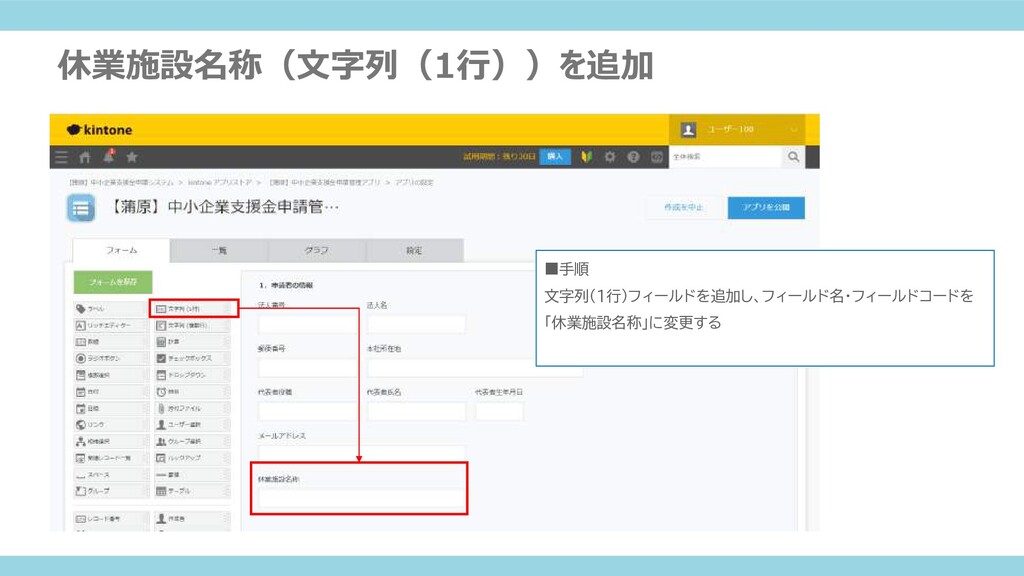Switch to the 一覧 tab
1024x576 pixels.
tap(219, 250)
